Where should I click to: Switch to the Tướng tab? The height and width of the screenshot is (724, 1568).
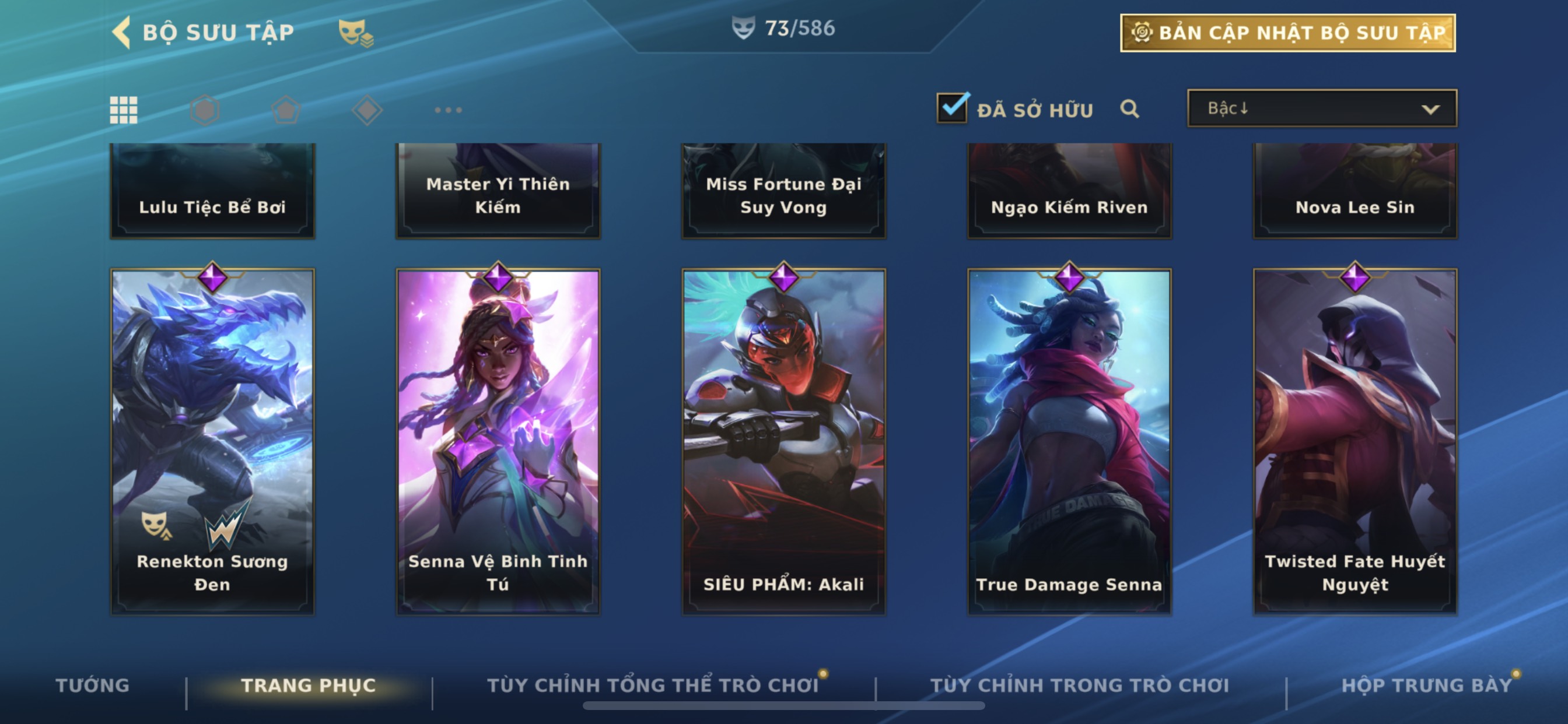click(93, 685)
